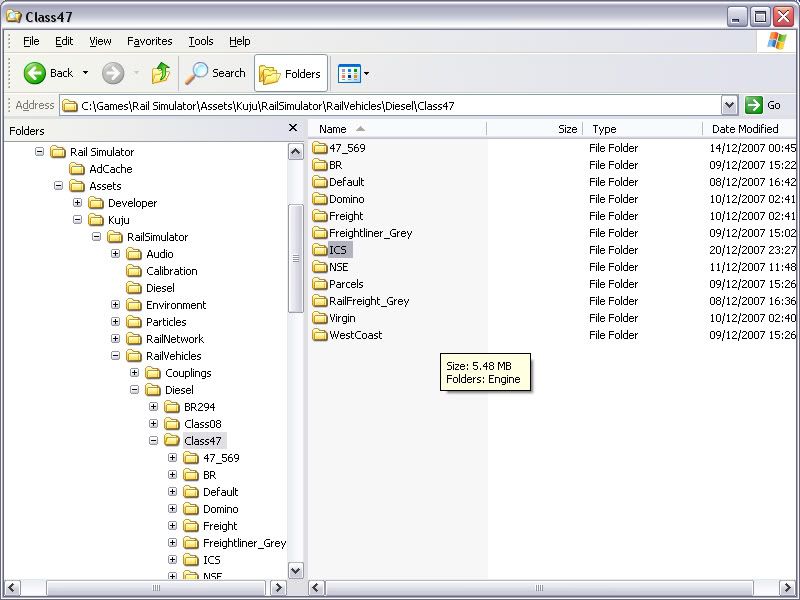Collapse the Rail Simulator tree node

39,152
